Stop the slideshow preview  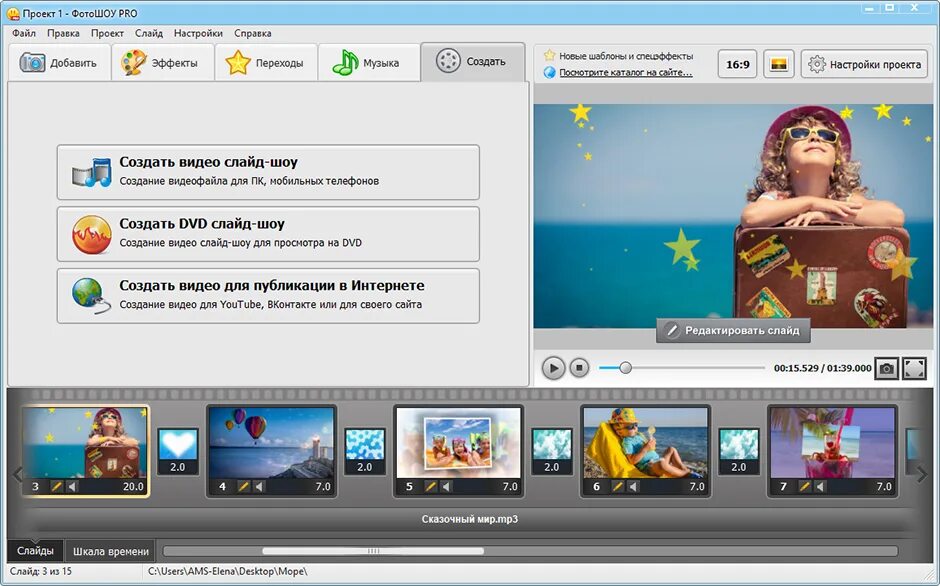click(x=579, y=368)
